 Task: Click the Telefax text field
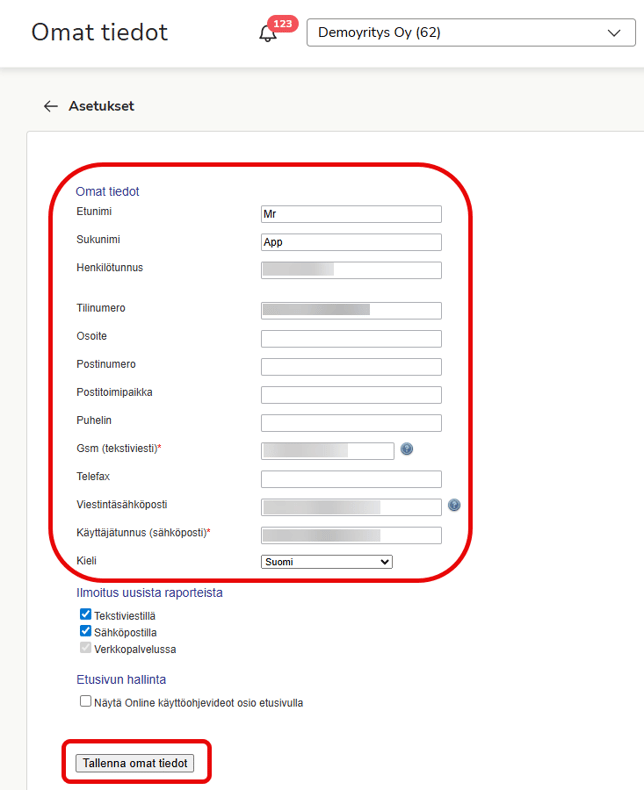tap(350, 479)
